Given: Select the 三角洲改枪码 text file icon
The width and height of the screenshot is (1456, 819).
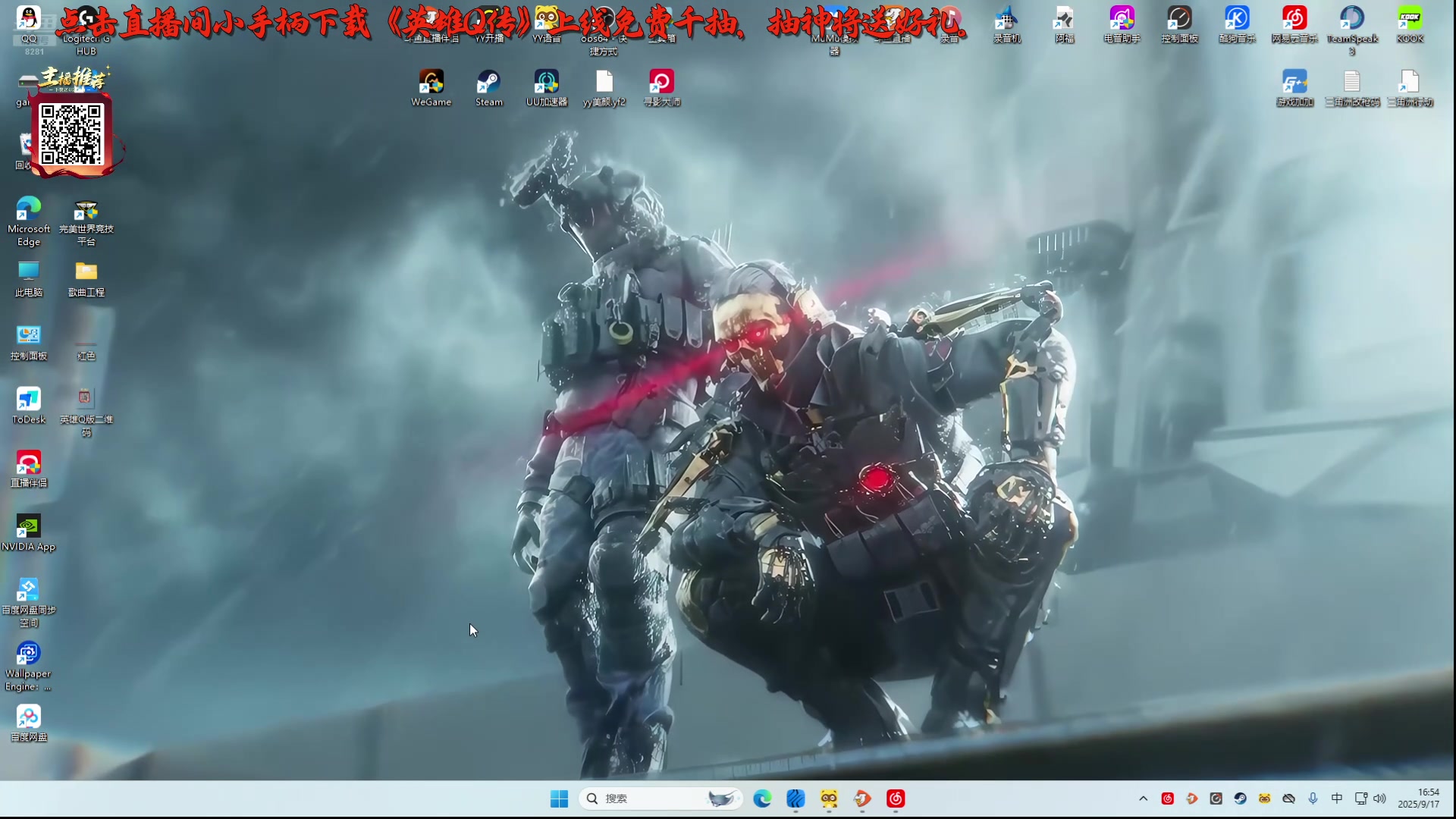Looking at the screenshot, I should [1352, 88].
